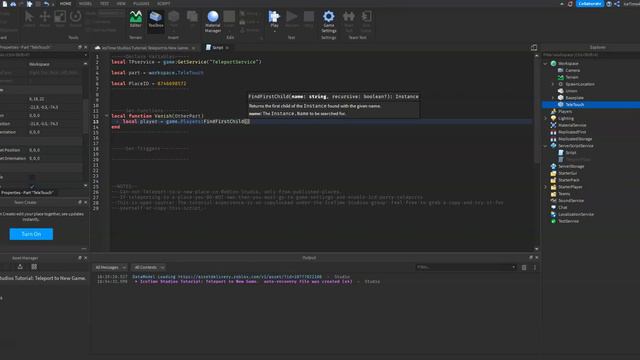This screenshot has width=640, height=360.
Task: Select ServerStorage in Explorer
Action: (x=571, y=167)
